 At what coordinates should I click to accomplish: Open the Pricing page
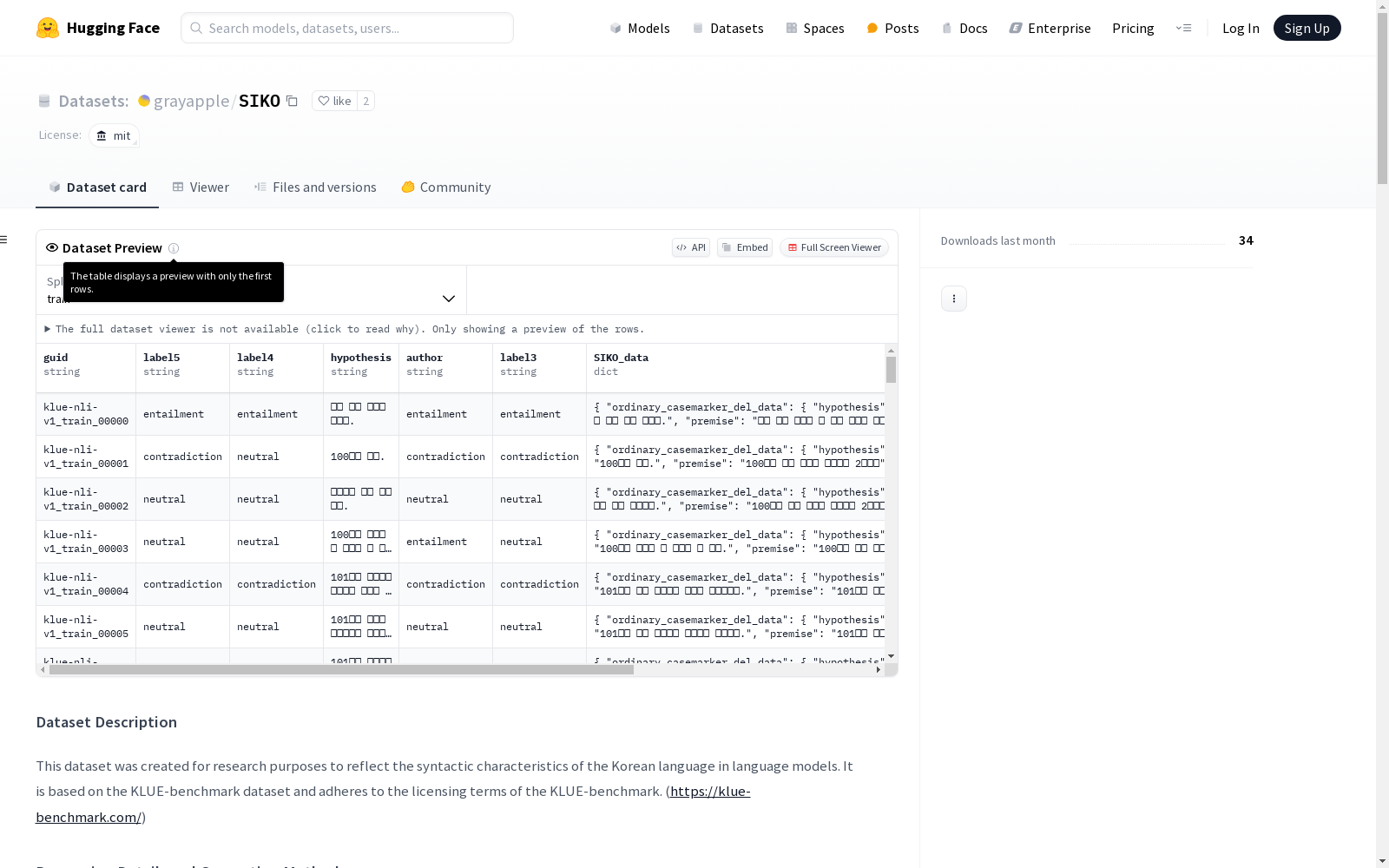click(1133, 28)
